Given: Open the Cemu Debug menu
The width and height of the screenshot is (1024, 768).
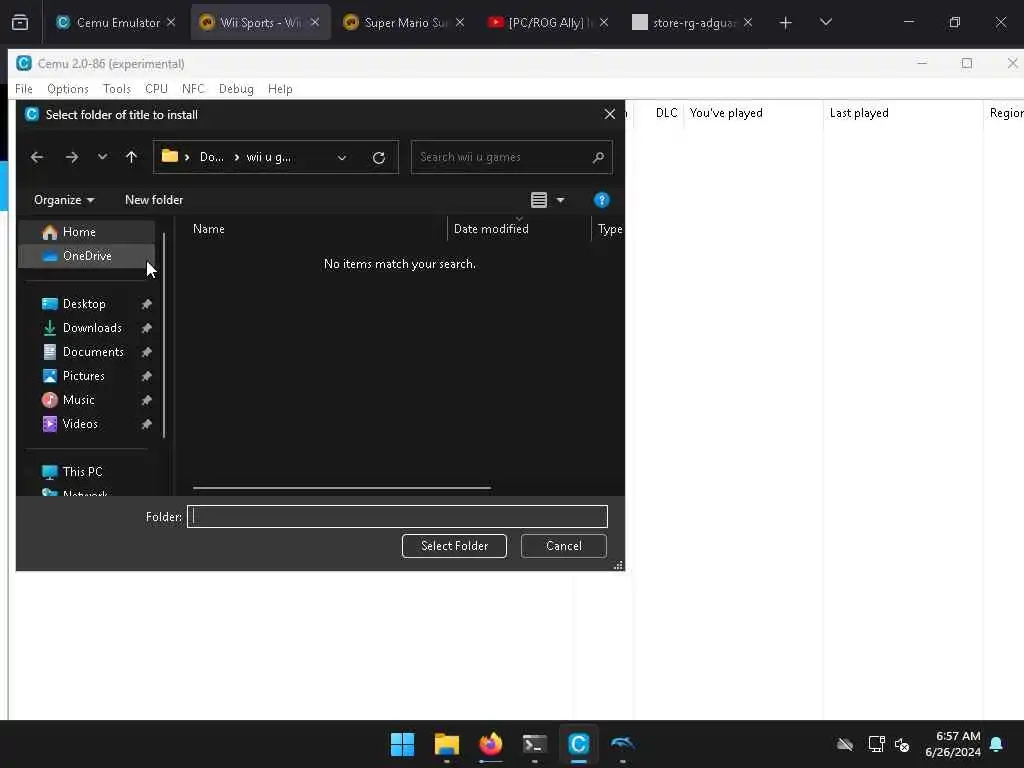Looking at the screenshot, I should pyautogui.click(x=236, y=89).
